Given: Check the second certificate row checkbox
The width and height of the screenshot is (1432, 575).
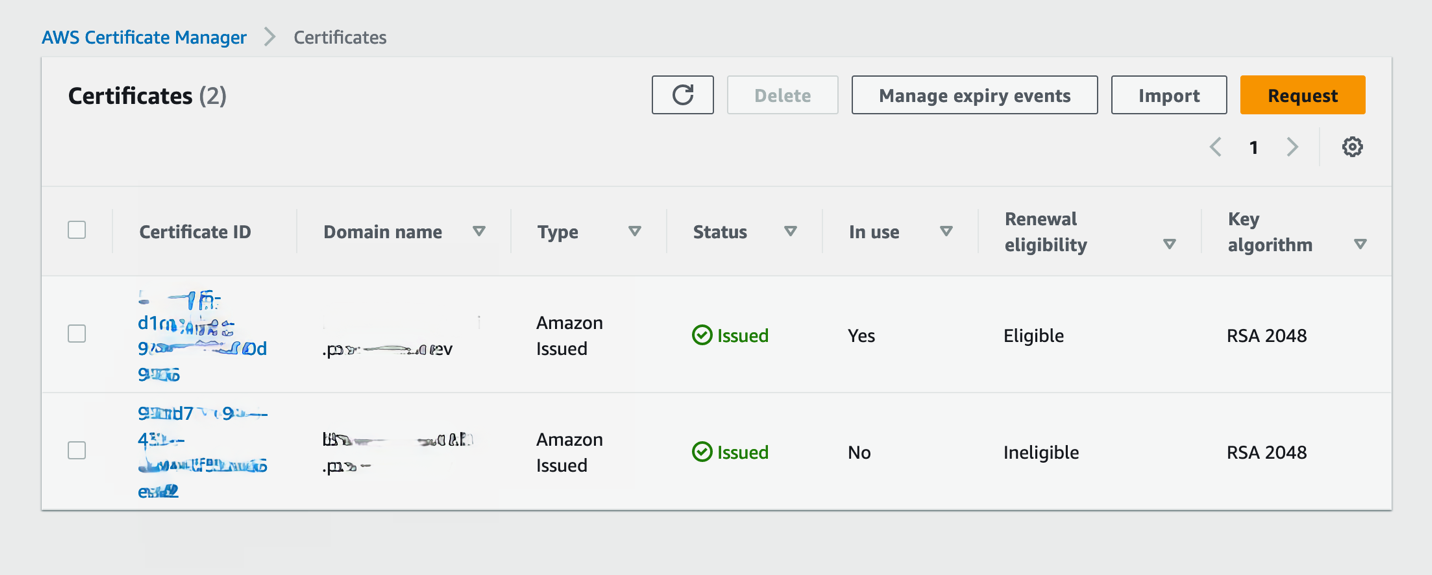Looking at the screenshot, I should pos(77,451).
